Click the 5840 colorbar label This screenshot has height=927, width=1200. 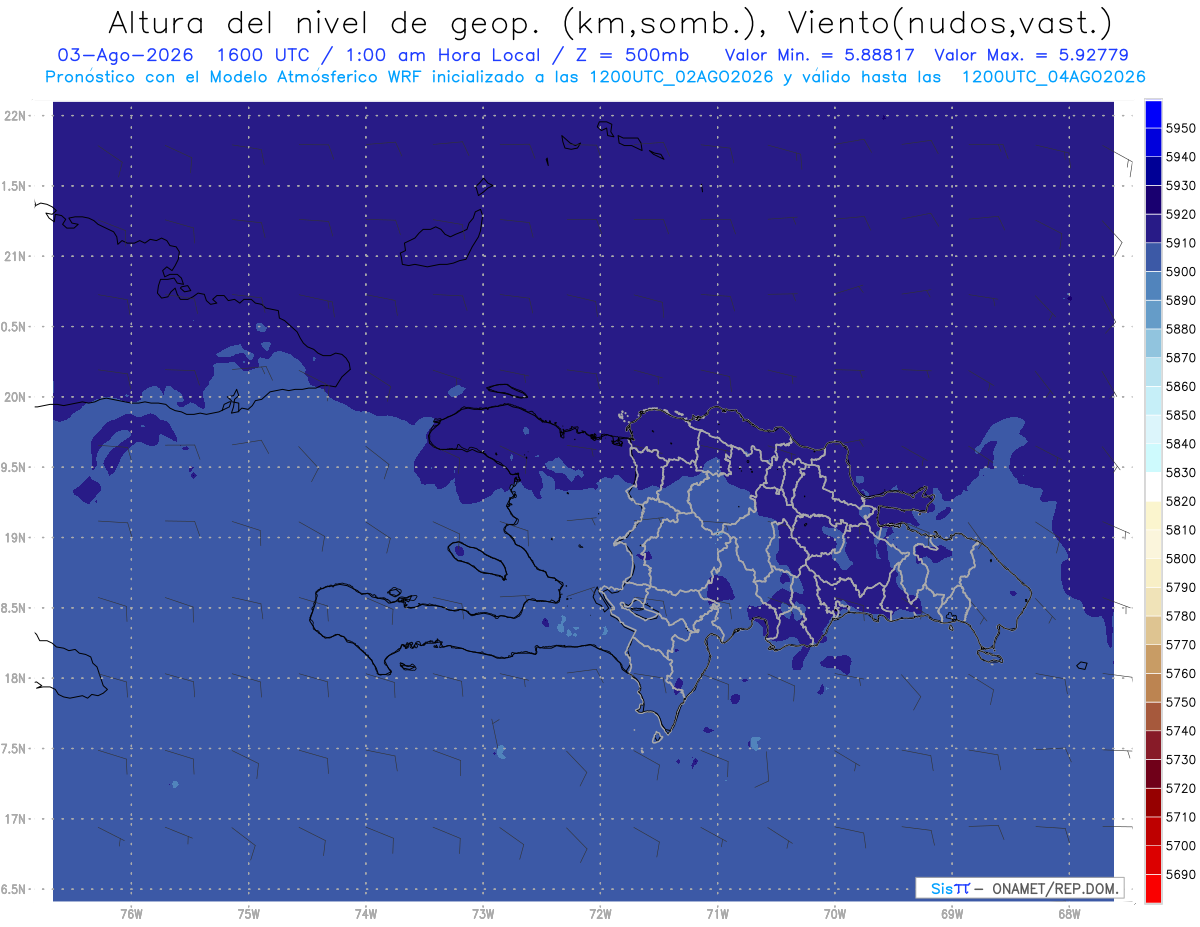(x=1180, y=444)
